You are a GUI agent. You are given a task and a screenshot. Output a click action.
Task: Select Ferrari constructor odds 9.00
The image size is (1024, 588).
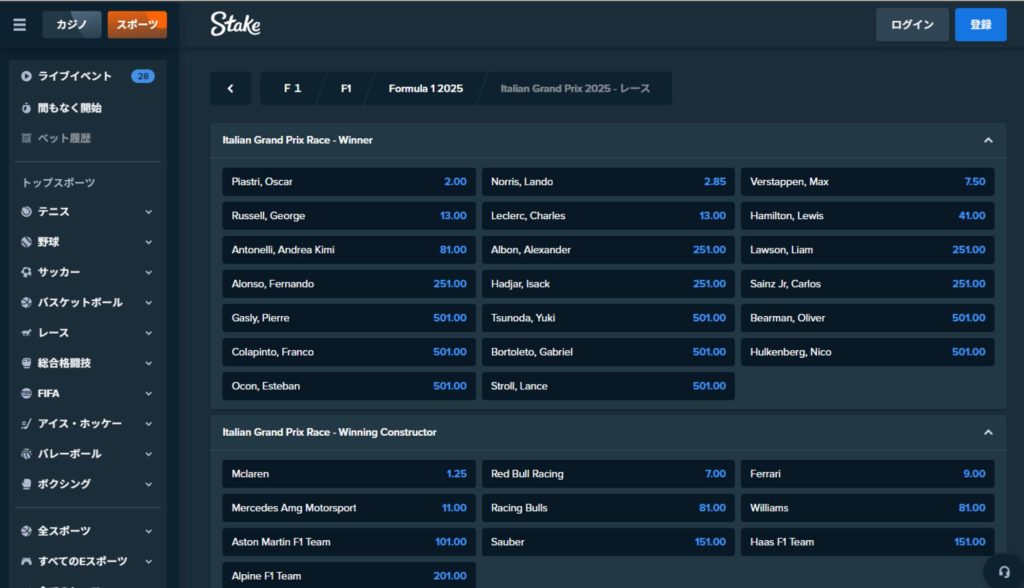click(867, 474)
